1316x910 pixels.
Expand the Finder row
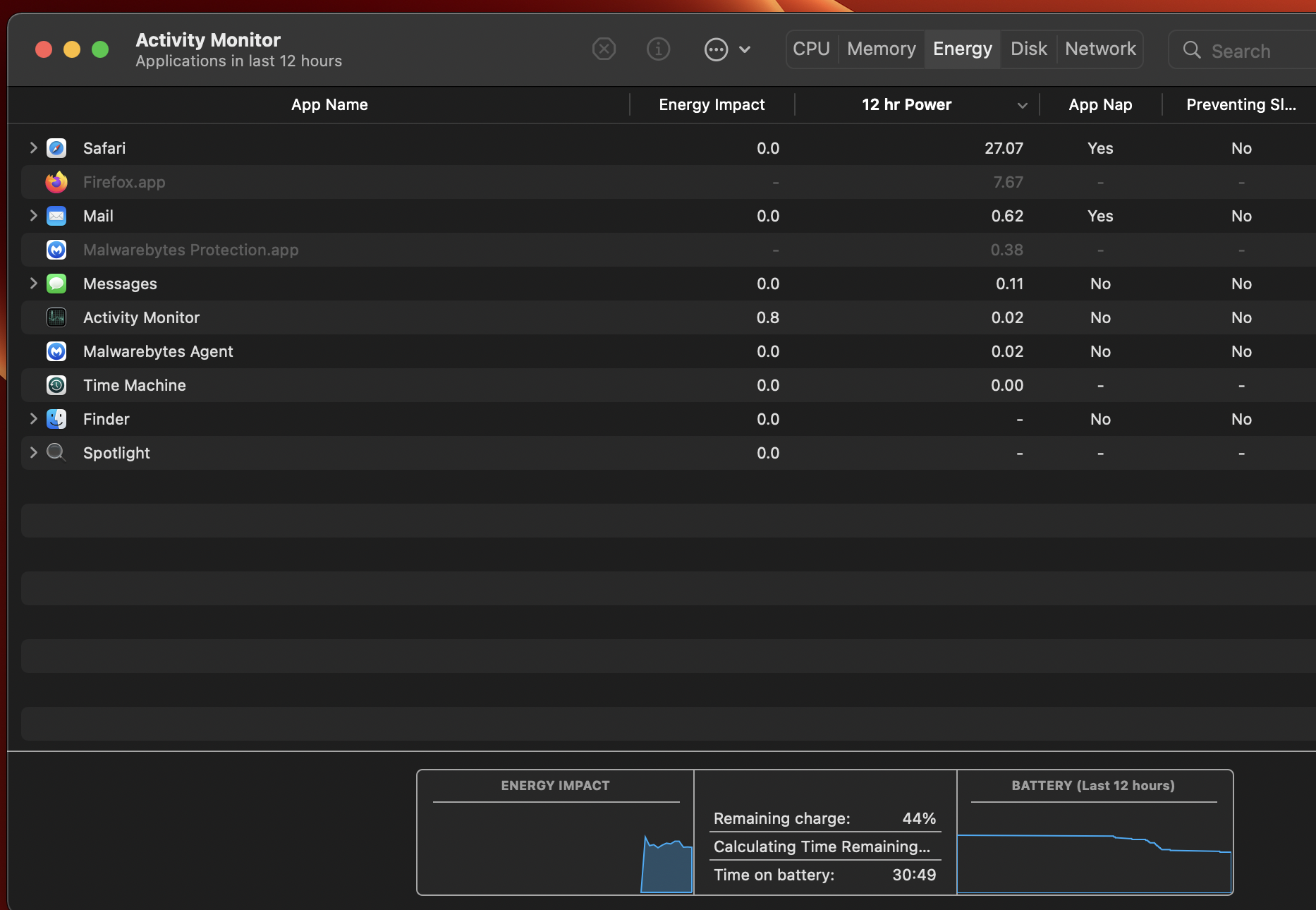click(x=33, y=418)
